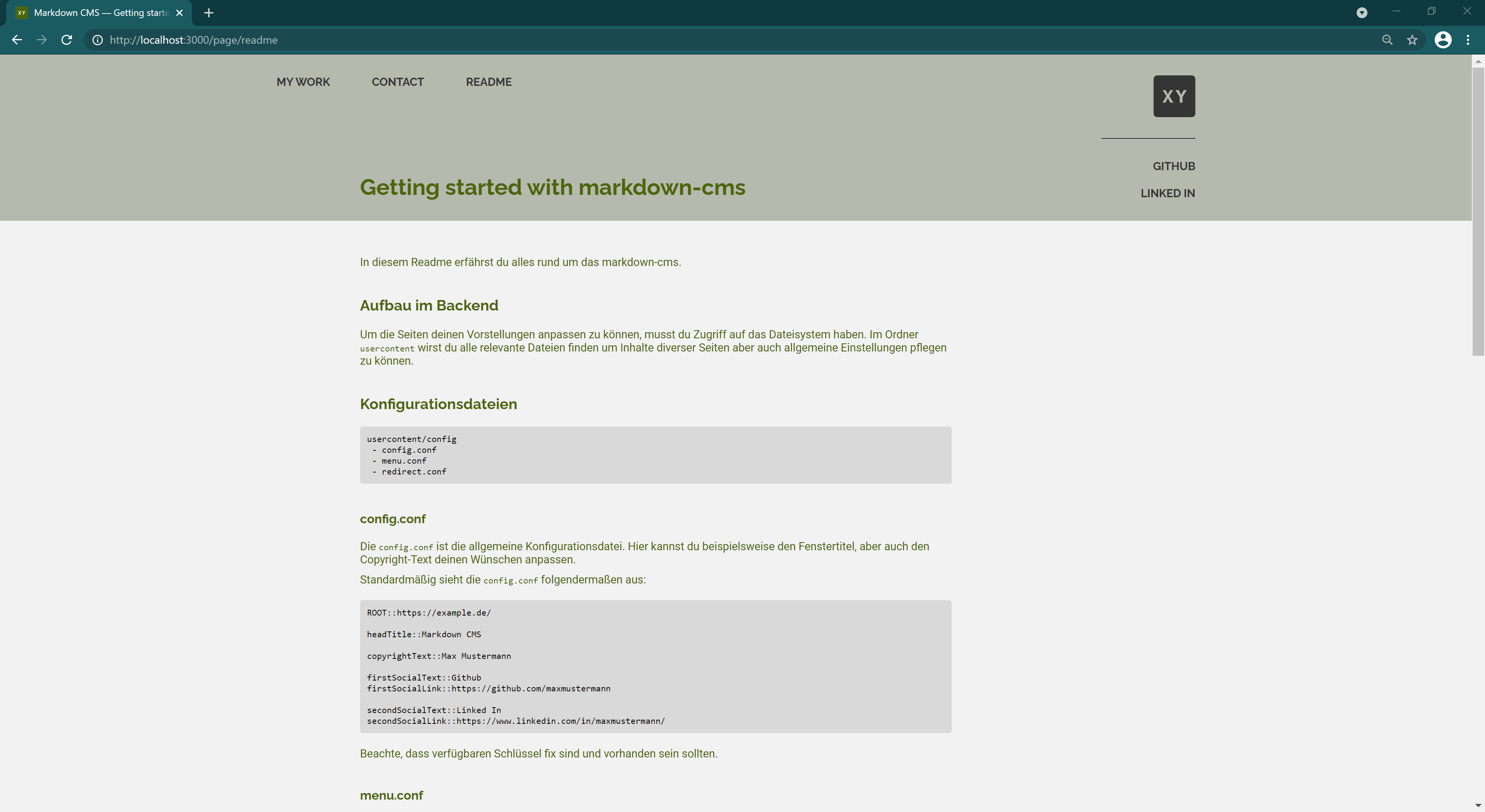Click the XY logo in the header
1485x812 pixels.
click(x=1174, y=96)
